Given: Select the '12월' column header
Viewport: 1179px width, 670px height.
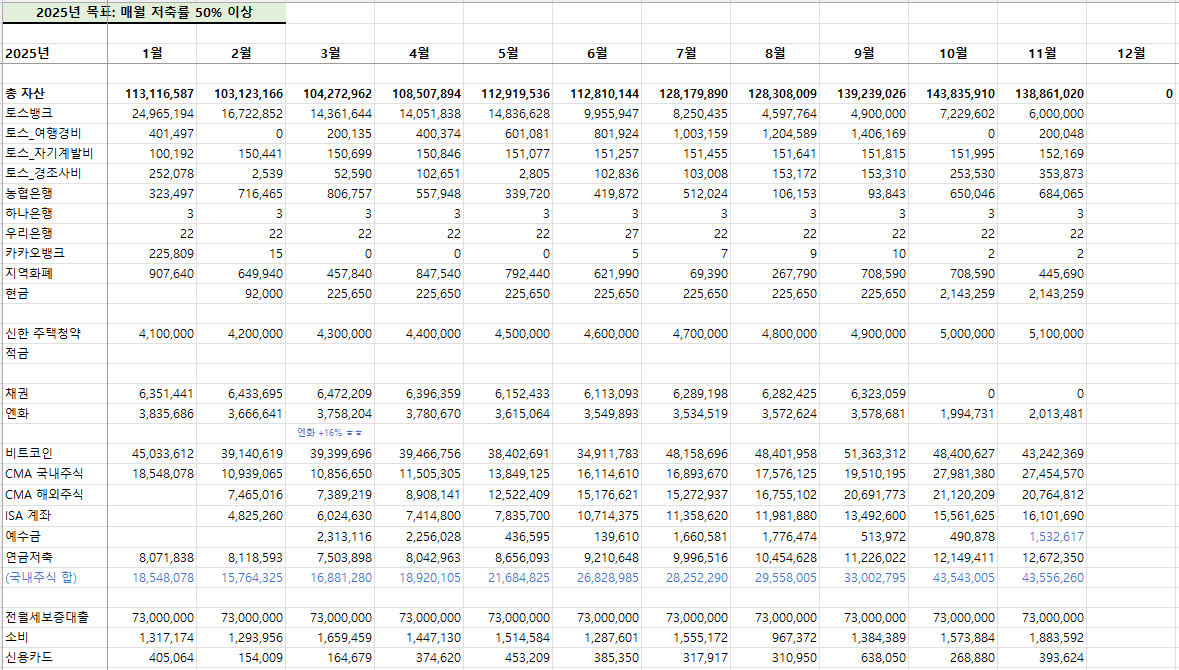Looking at the screenshot, I should pos(1131,53).
